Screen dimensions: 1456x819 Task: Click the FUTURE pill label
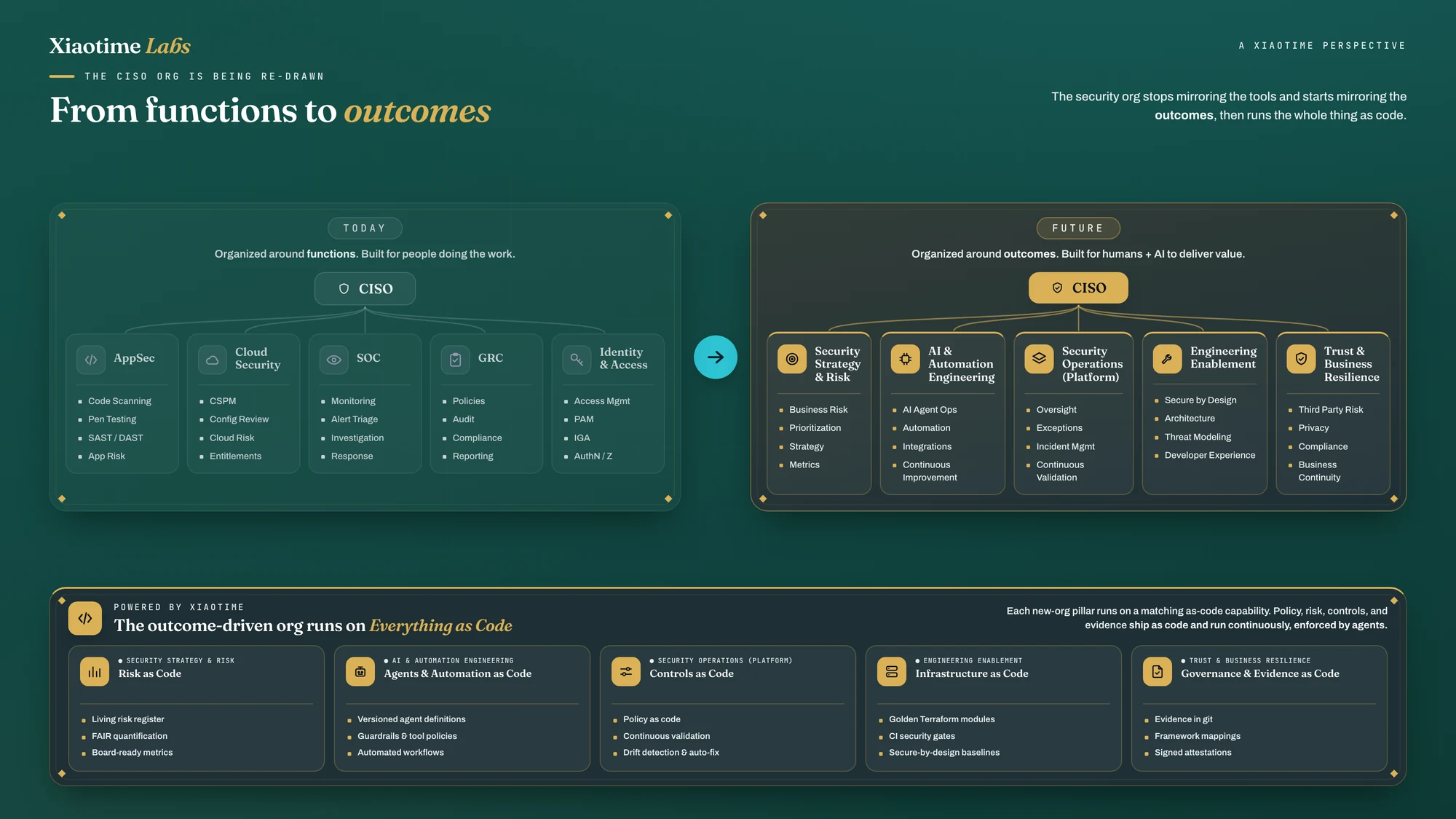1078,228
